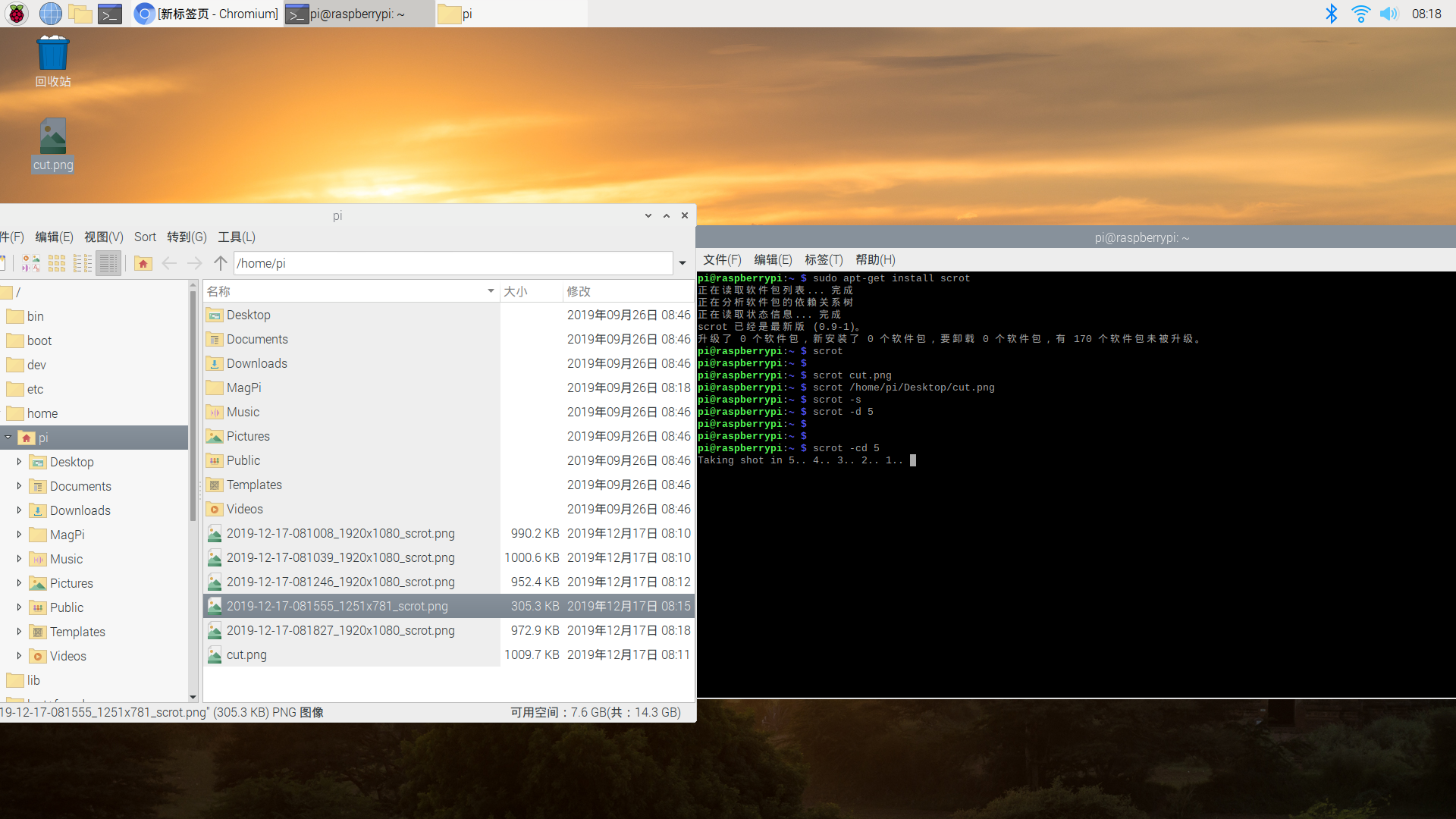This screenshot has height=819, width=1456.
Task: Go to the home folder
Action: [143, 263]
